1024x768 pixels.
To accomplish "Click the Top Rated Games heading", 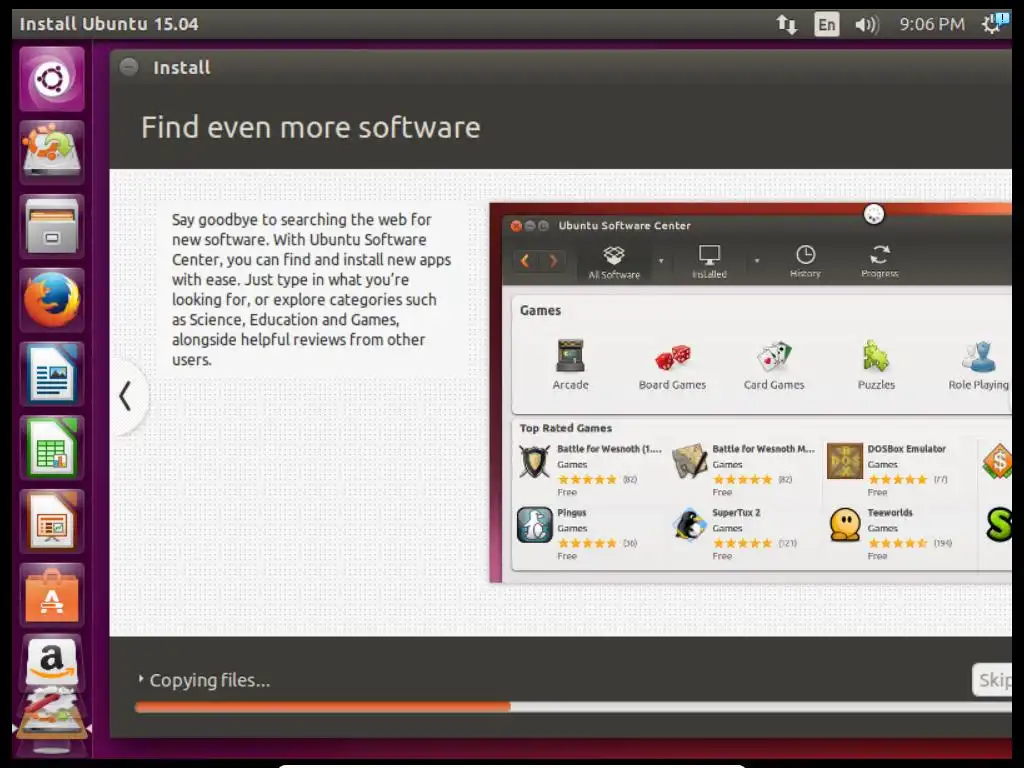I will tap(566, 428).
